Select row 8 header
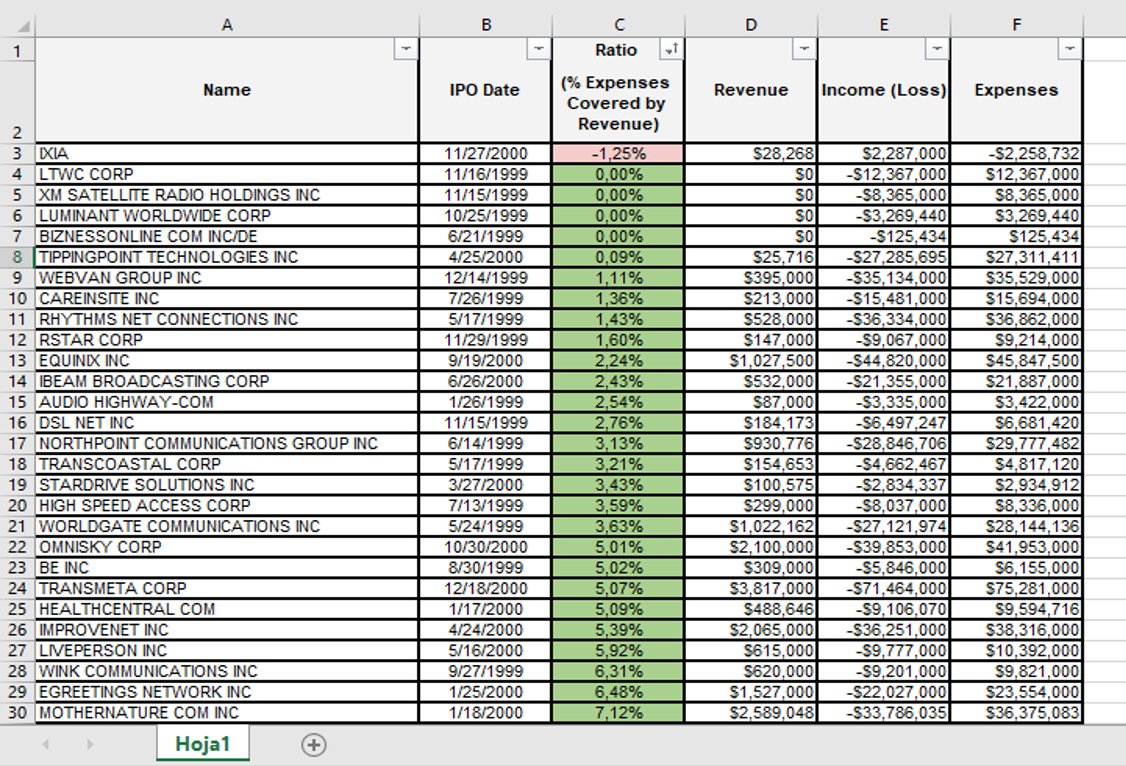Screen dimensions: 1126x766 point(17,257)
